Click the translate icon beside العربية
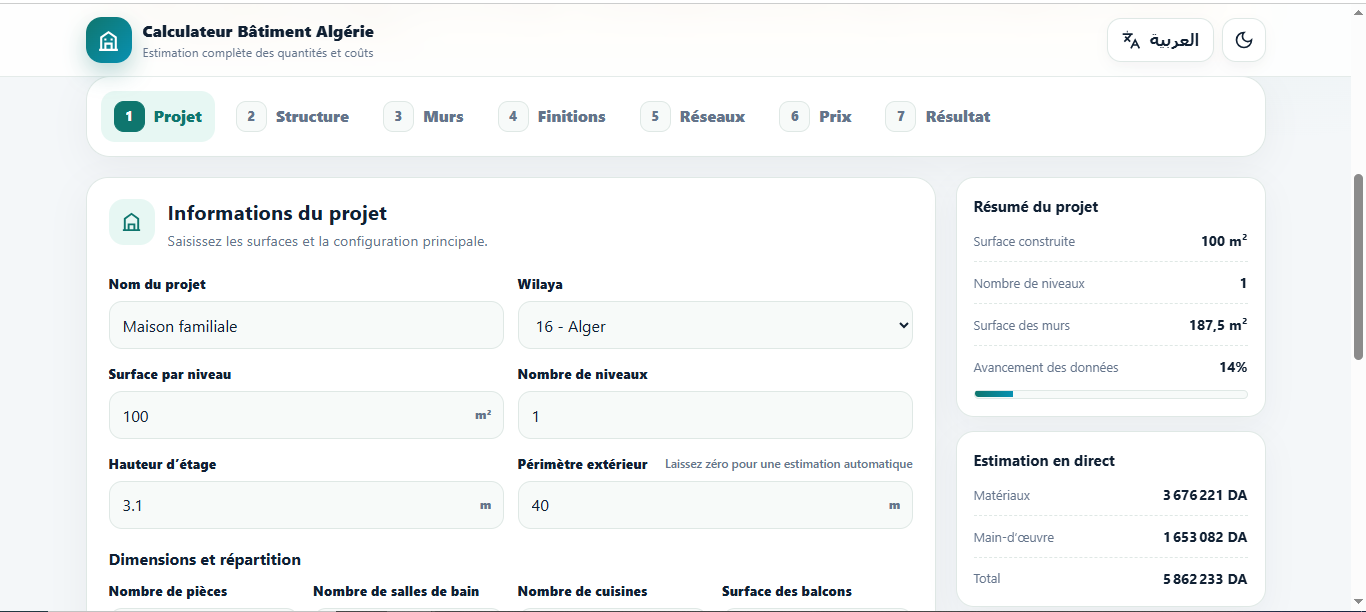The width and height of the screenshot is (1366, 612). click(1131, 40)
